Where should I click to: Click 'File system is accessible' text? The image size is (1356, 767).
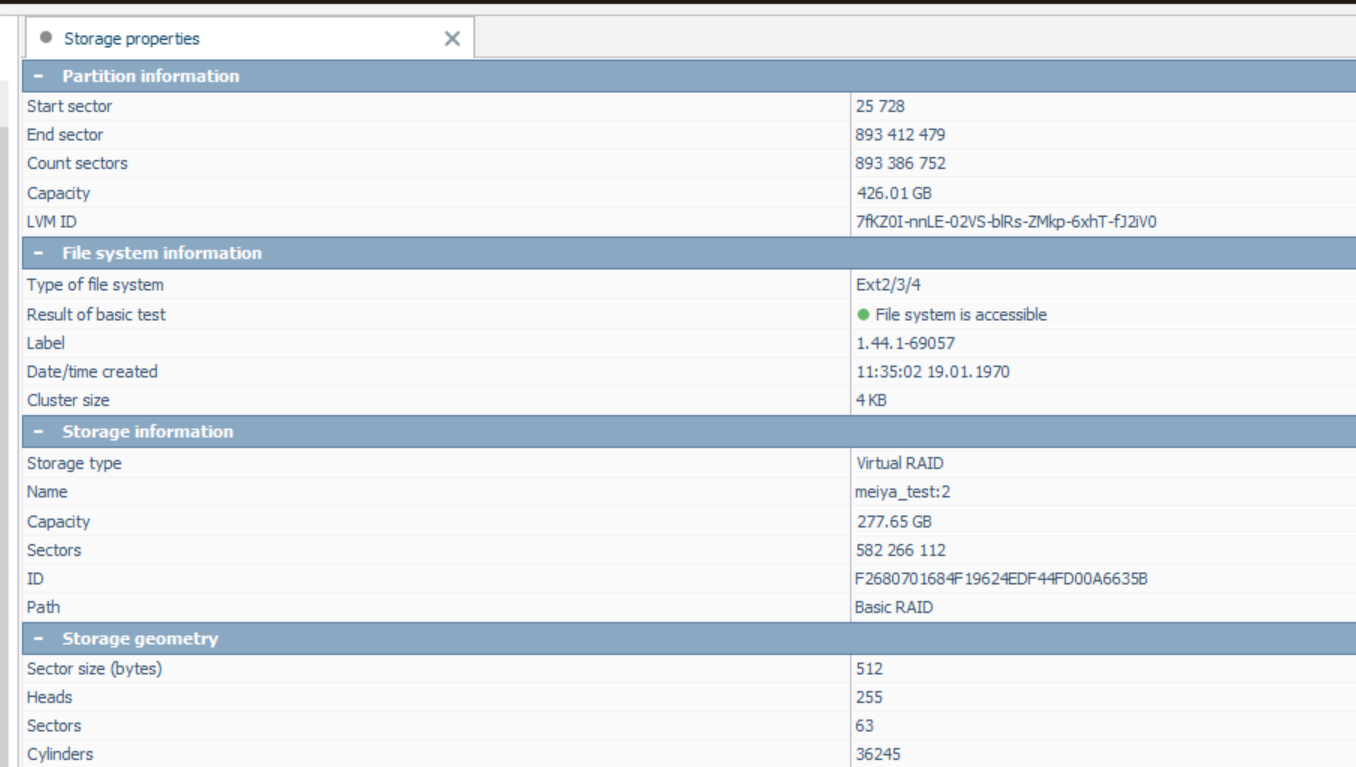[x=961, y=314]
